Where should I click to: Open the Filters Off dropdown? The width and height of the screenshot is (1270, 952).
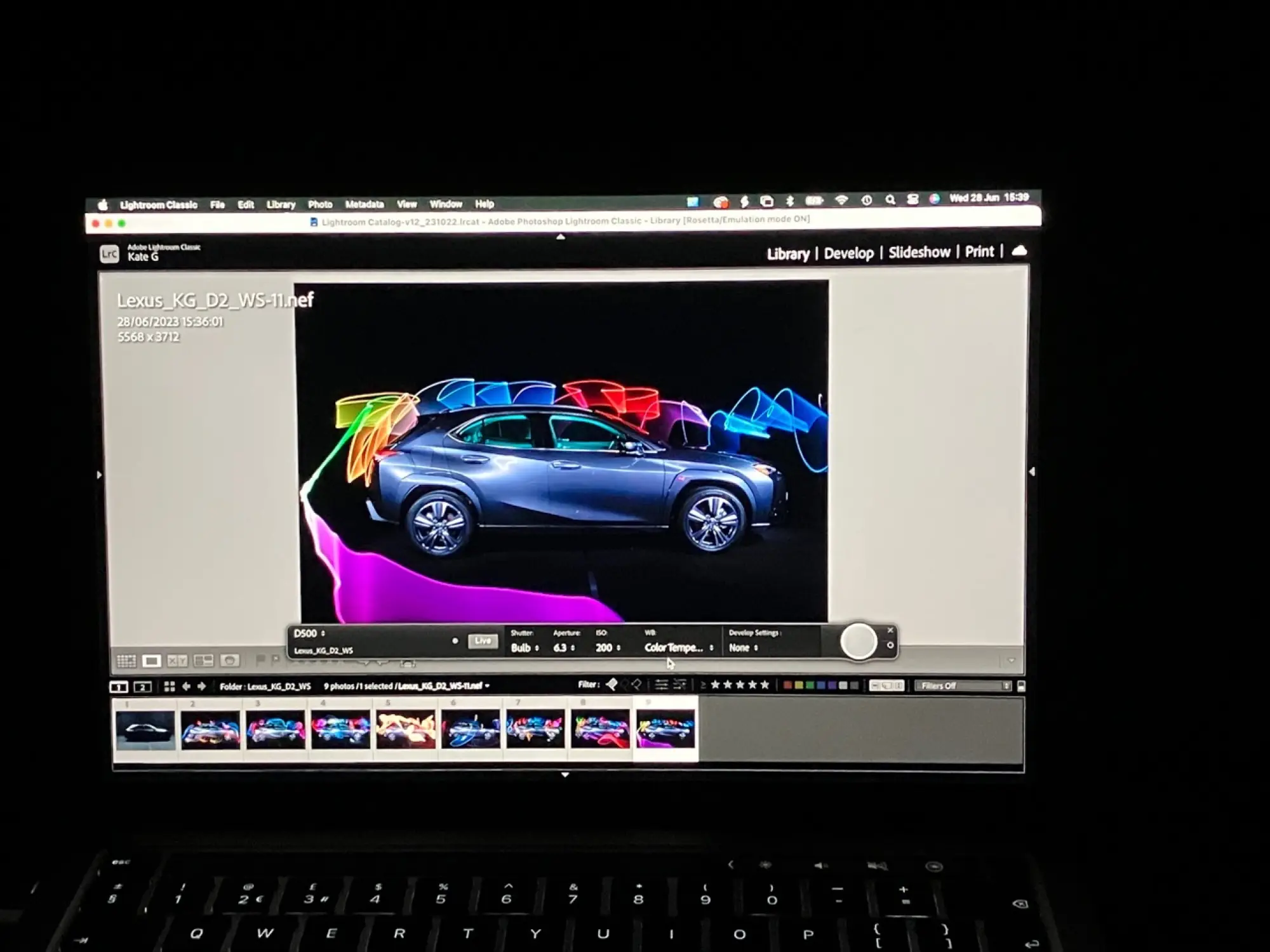click(x=963, y=686)
